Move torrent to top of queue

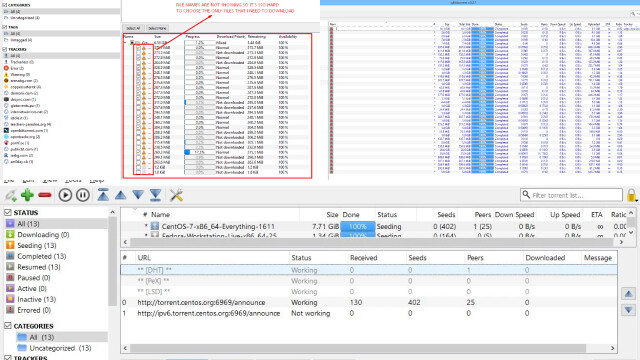[x=103, y=195]
